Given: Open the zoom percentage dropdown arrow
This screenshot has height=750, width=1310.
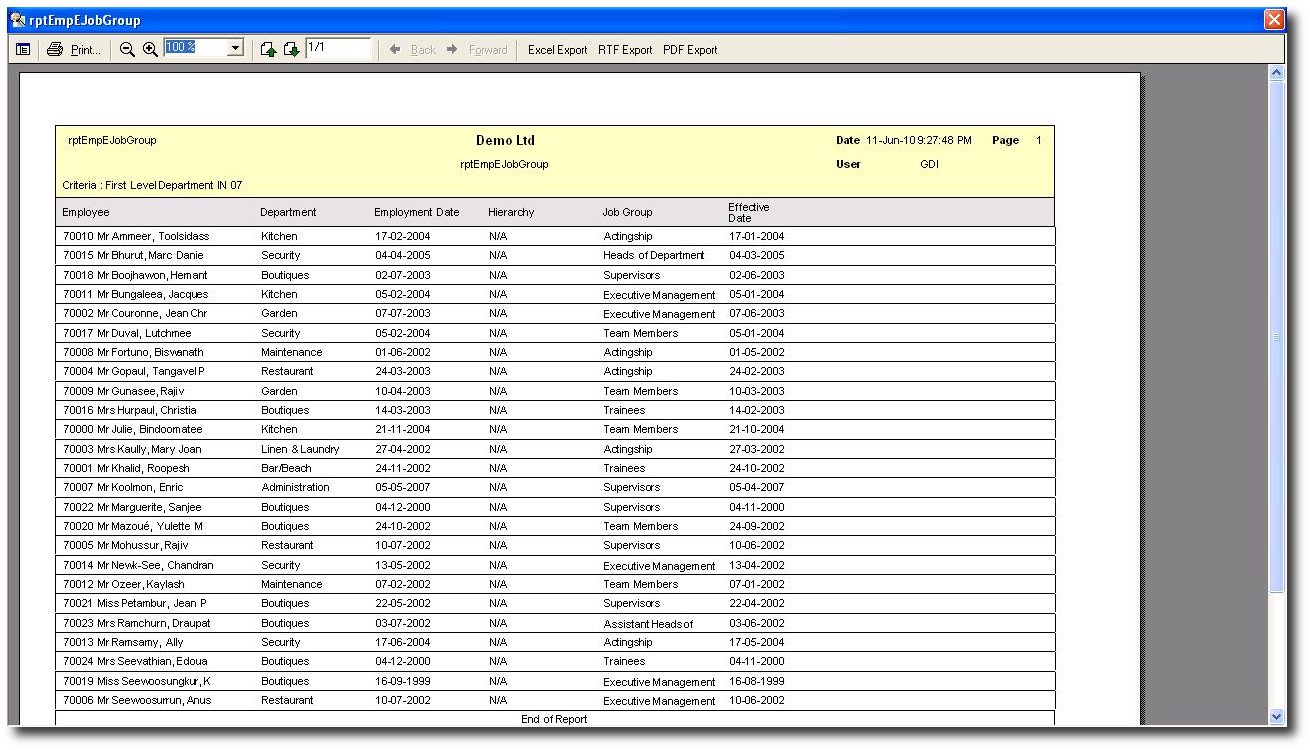Looking at the screenshot, I should coord(236,48).
